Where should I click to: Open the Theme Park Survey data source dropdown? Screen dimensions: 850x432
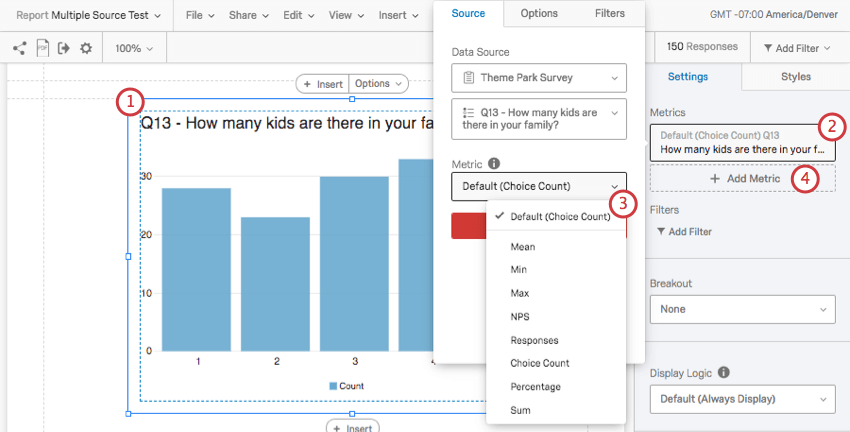[x=539, y=77]
